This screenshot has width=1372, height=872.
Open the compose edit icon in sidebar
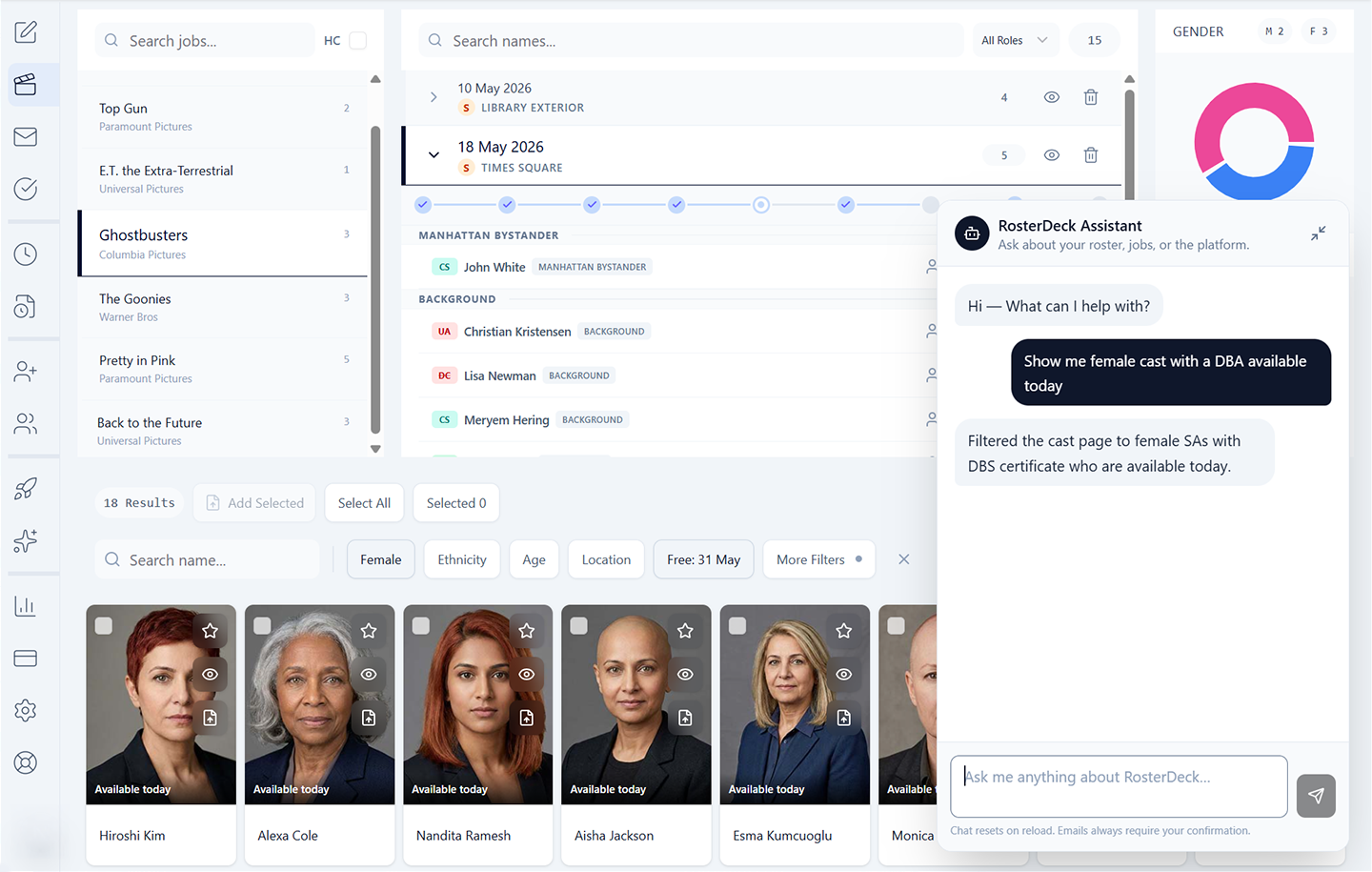(x=26, y=31)
